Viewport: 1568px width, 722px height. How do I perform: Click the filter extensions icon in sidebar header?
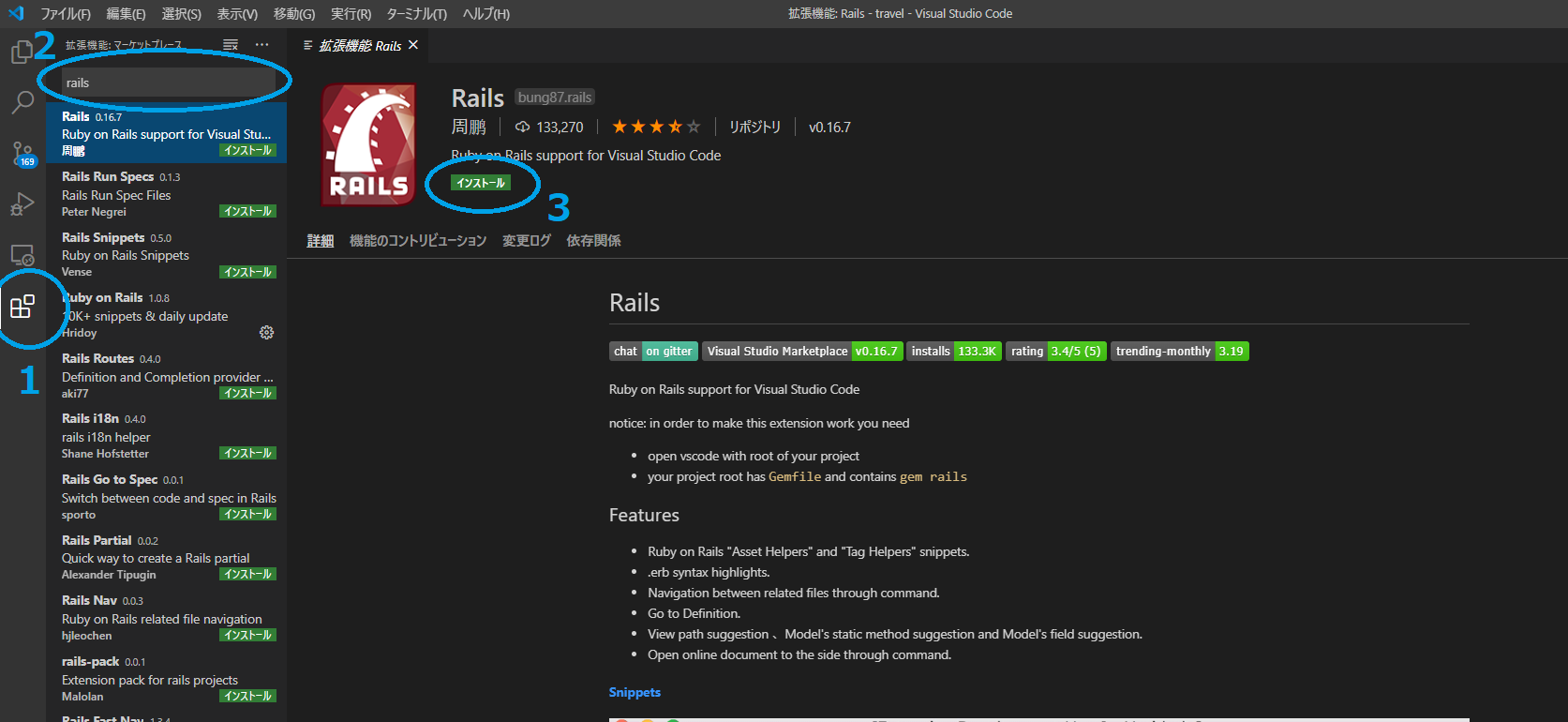(x=231, y=45)
